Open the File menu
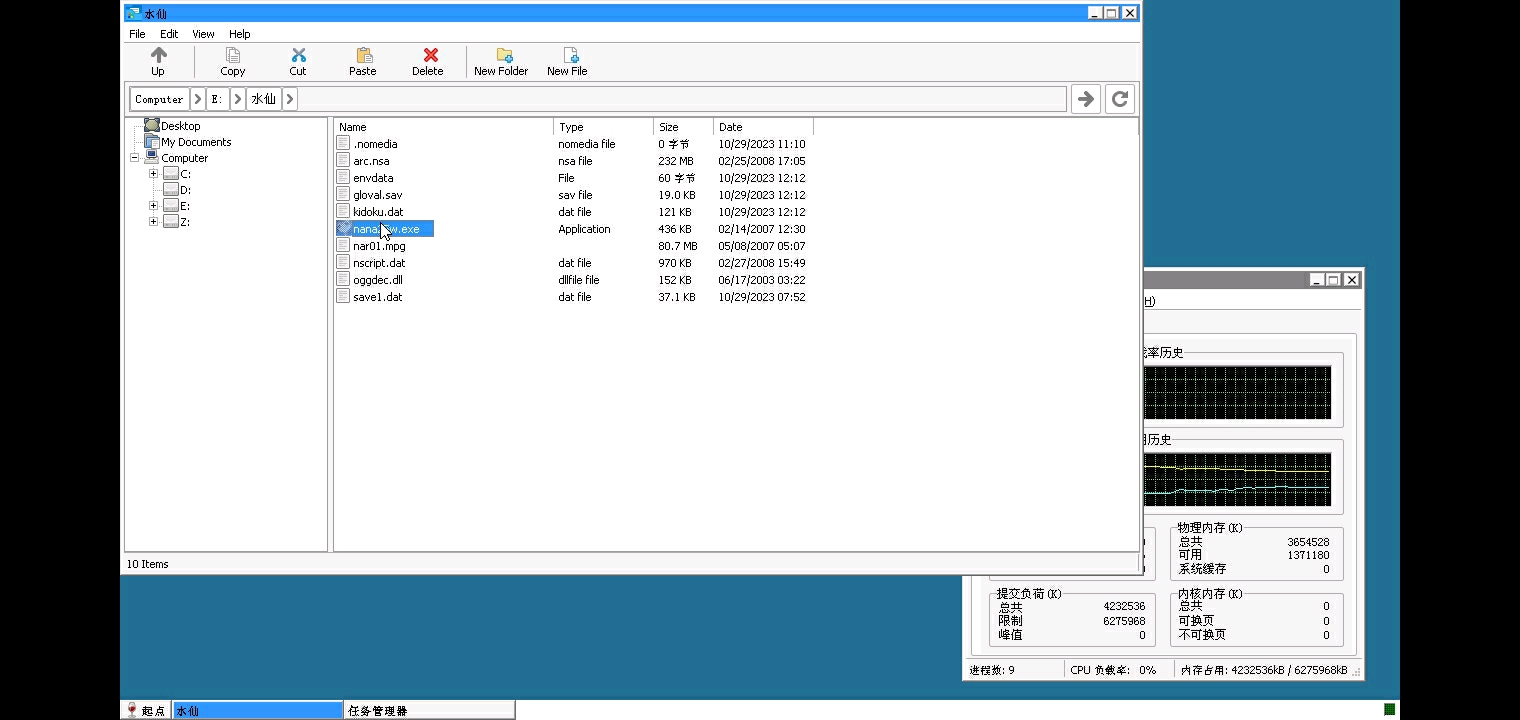The image size is (1520, 720). (x=137, y=34)
